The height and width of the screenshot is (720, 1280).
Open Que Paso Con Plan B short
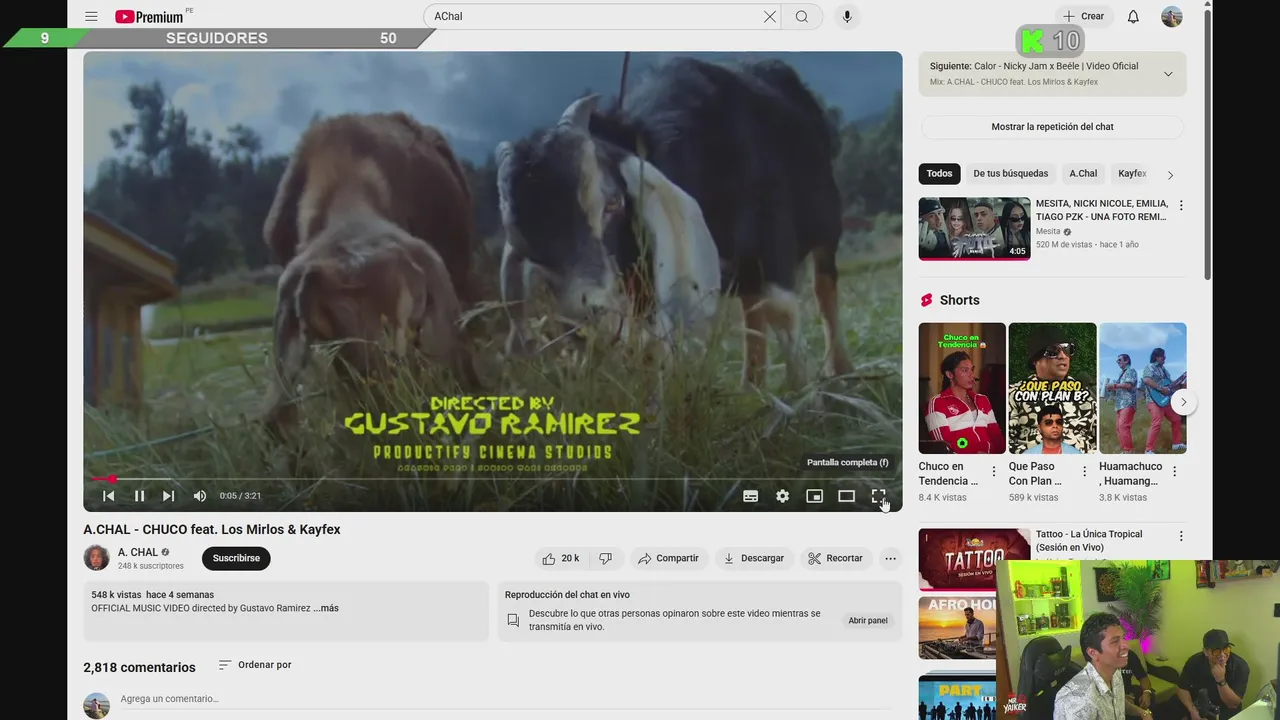(1052, 388)
